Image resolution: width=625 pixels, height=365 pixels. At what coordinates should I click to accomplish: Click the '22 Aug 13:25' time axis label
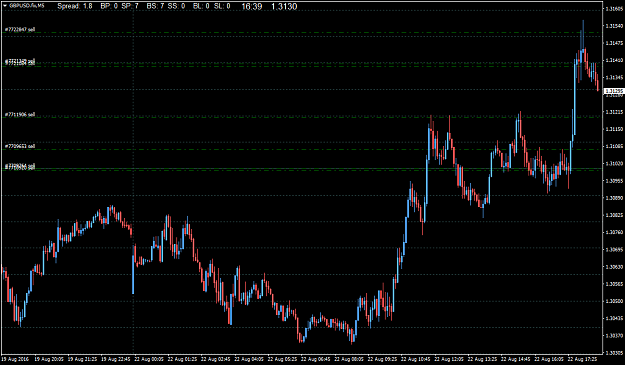(x=482, y=359)
